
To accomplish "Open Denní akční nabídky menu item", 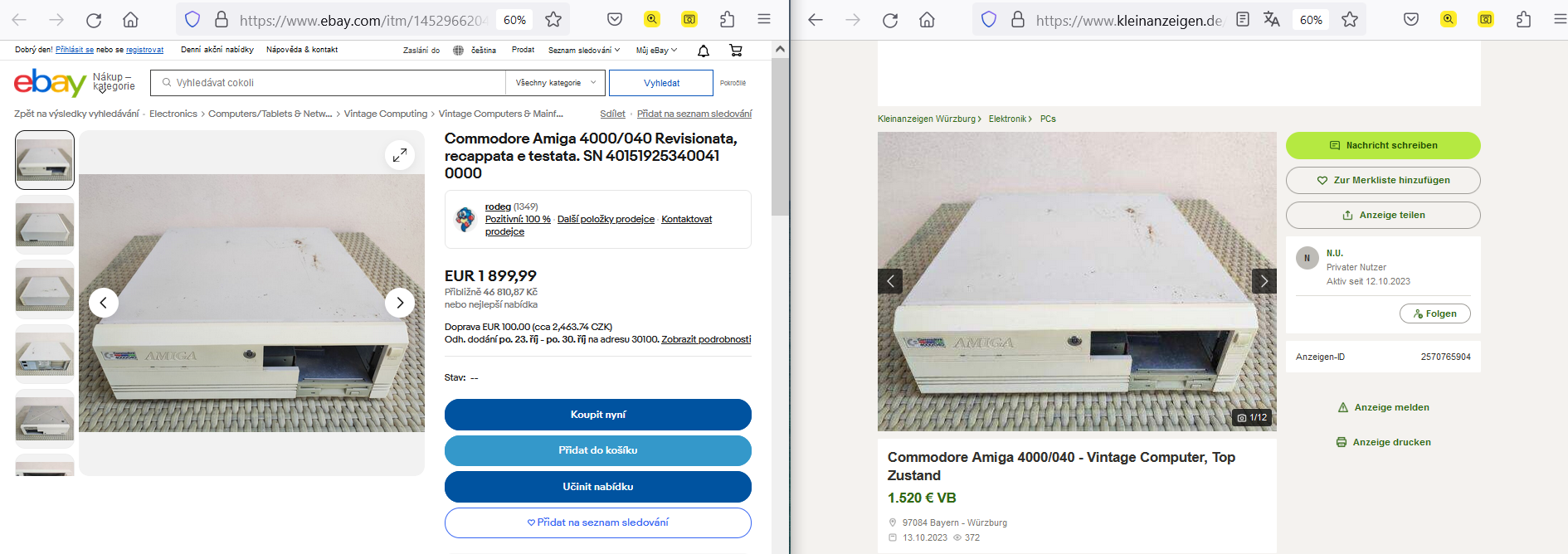I will click(217, 50).
